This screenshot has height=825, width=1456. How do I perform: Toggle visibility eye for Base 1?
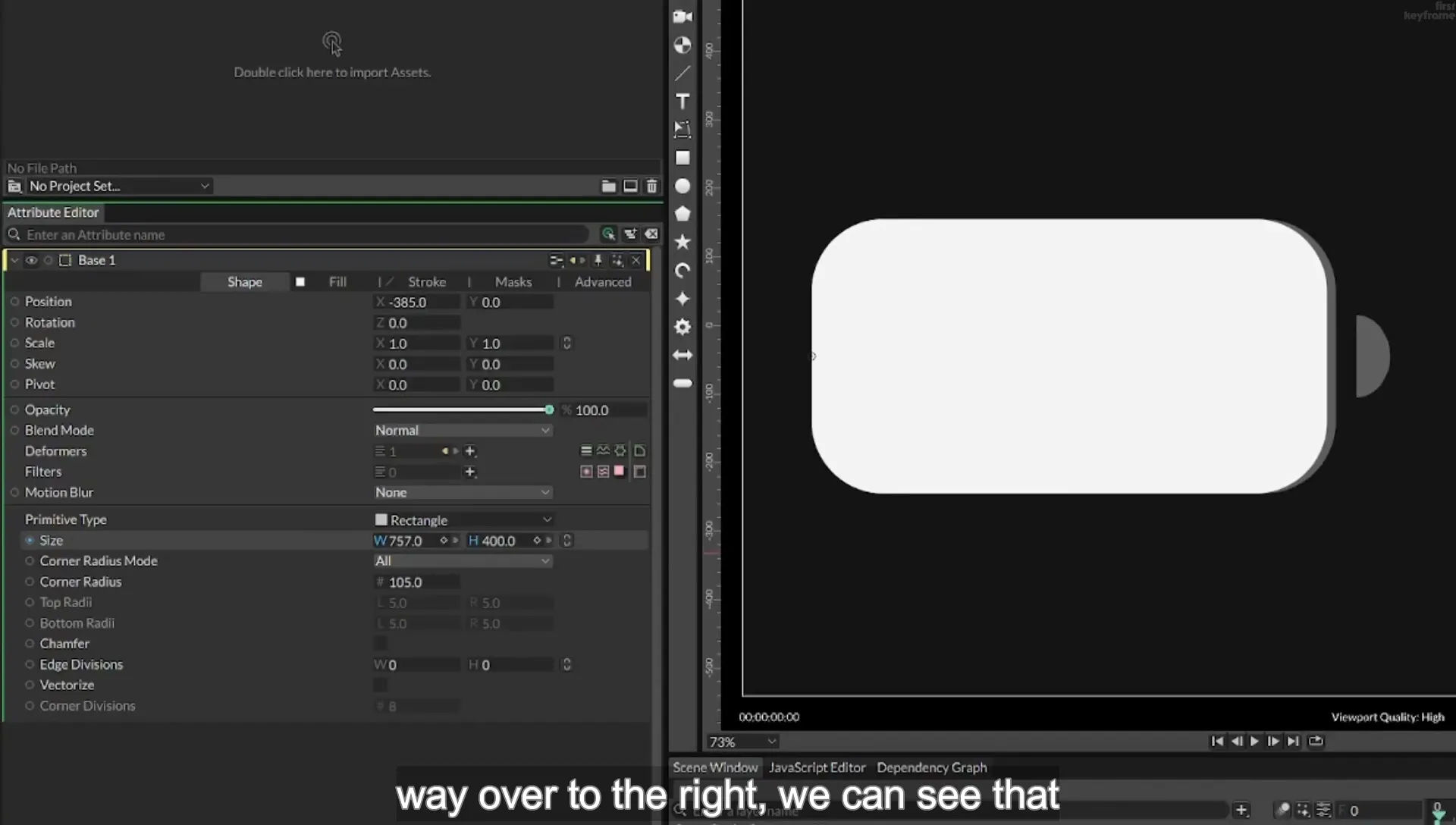point(31,260)
